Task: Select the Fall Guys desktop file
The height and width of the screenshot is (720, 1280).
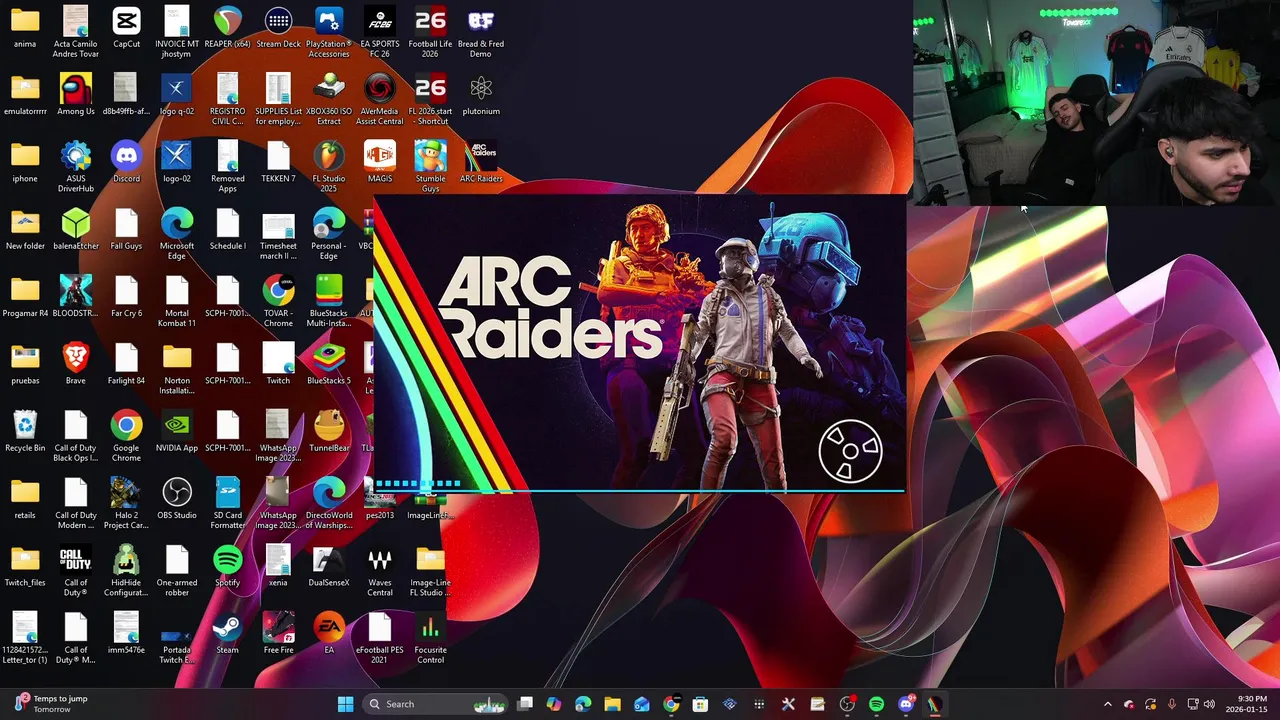Action: coord(126,229)
